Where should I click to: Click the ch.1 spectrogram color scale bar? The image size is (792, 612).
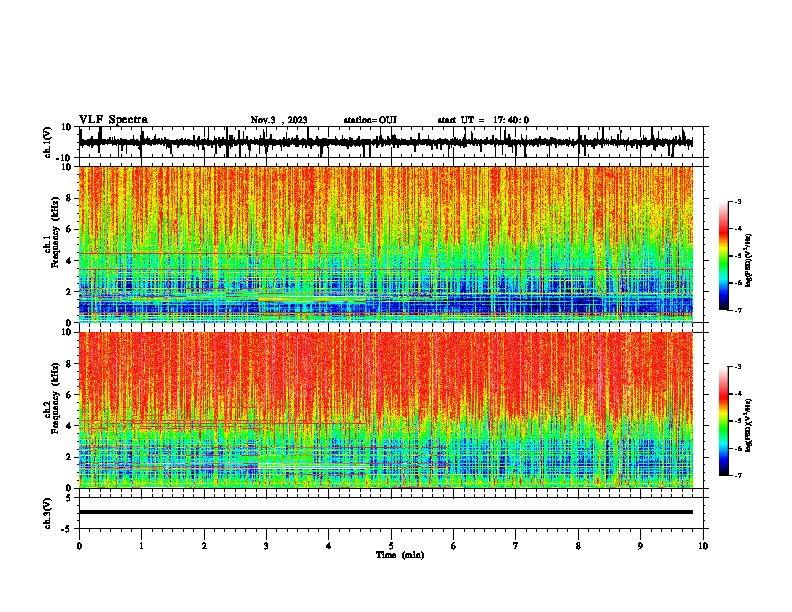point(724,256)
